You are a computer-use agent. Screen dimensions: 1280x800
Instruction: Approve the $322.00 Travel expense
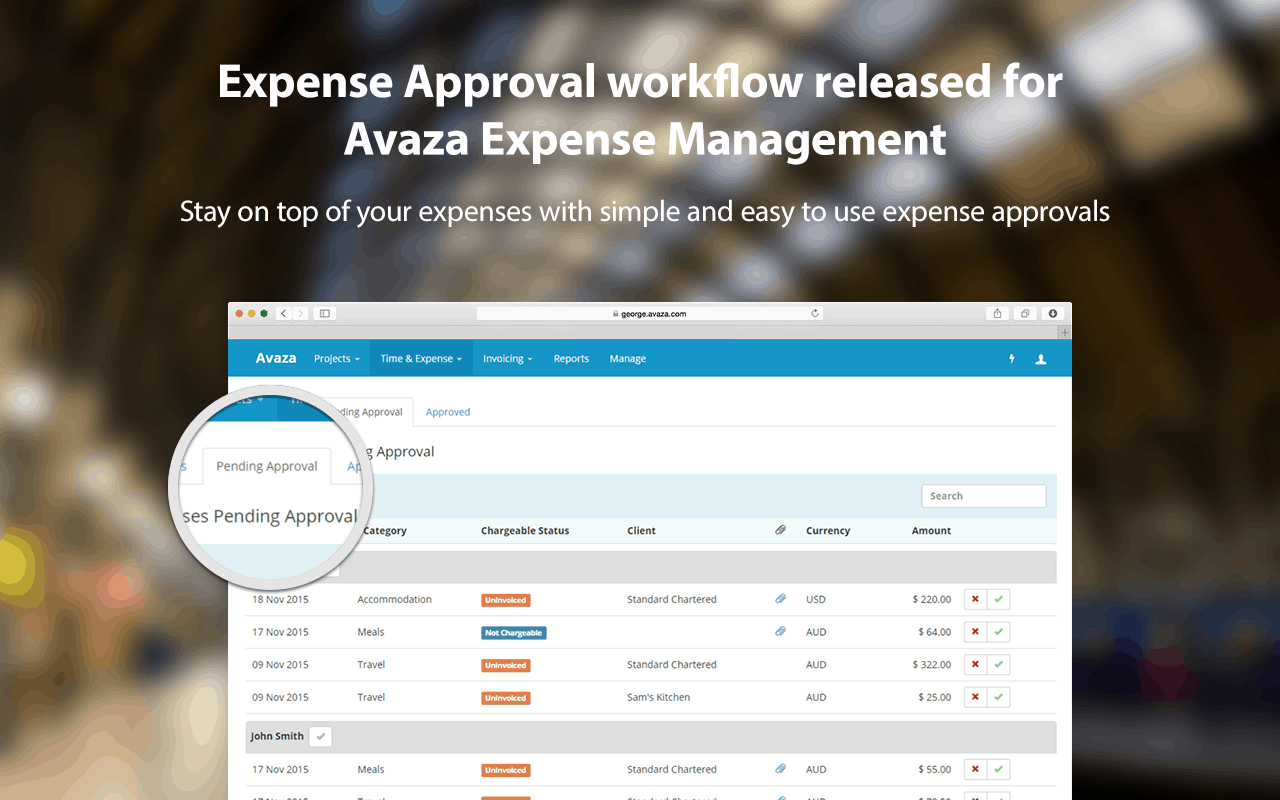(998, 665)
